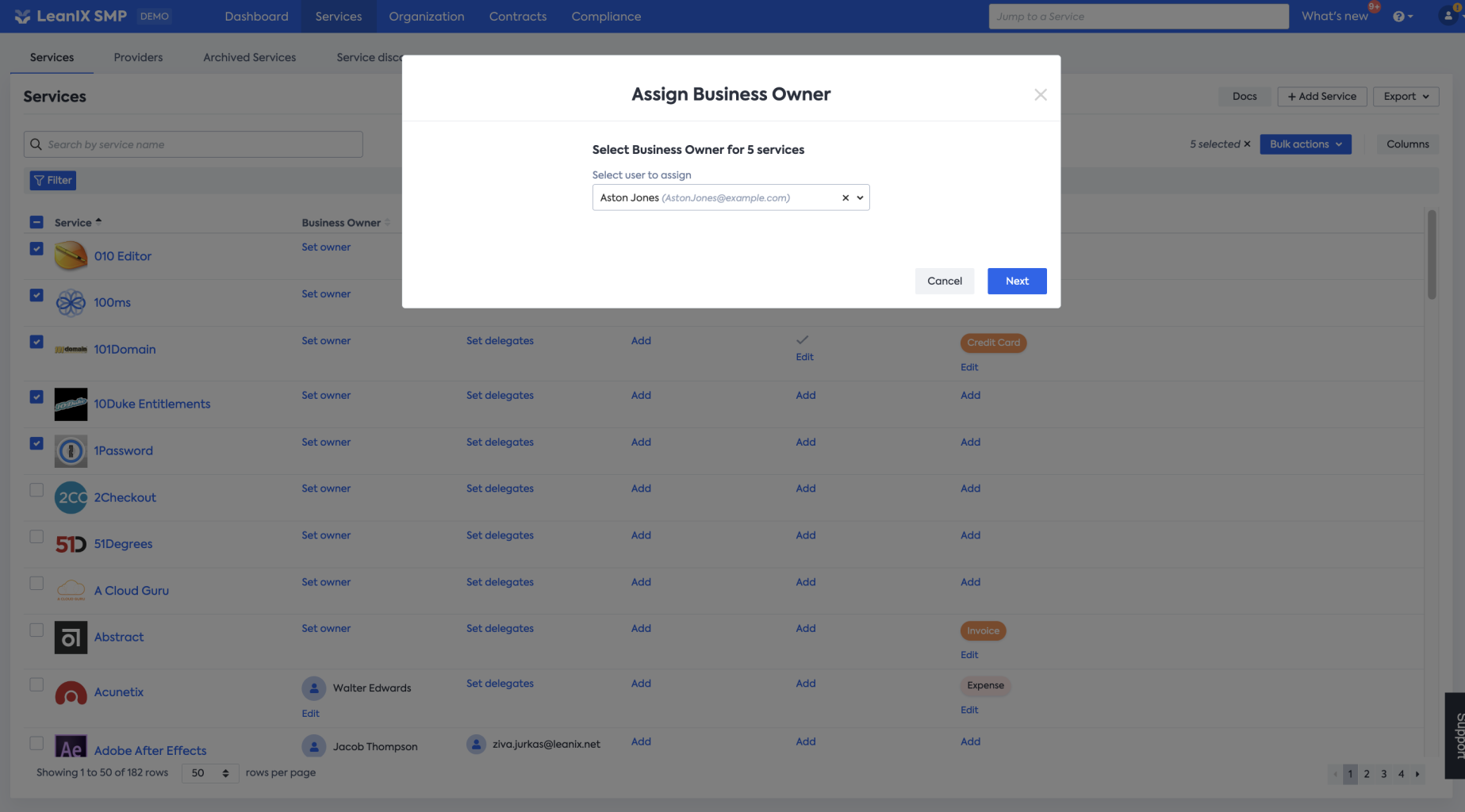Click the A Cloud Guru logo

[x=71, y=590]
